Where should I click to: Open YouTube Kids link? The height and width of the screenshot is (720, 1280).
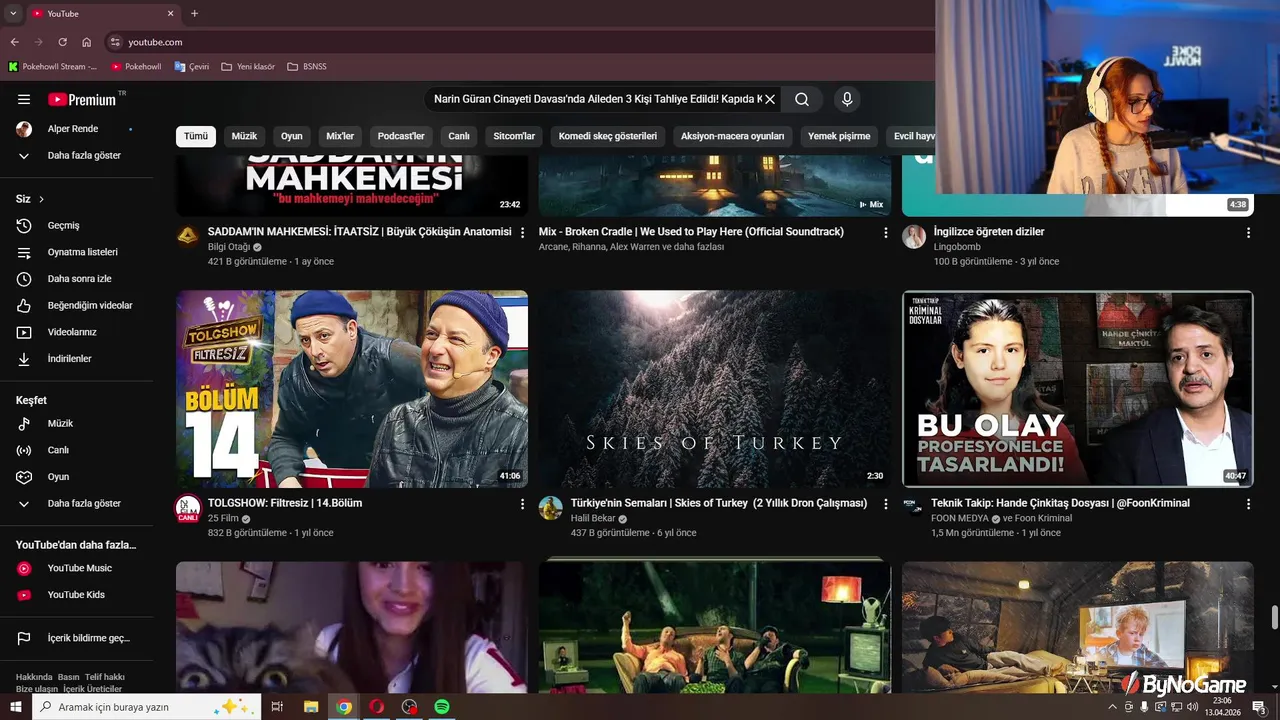77,595
